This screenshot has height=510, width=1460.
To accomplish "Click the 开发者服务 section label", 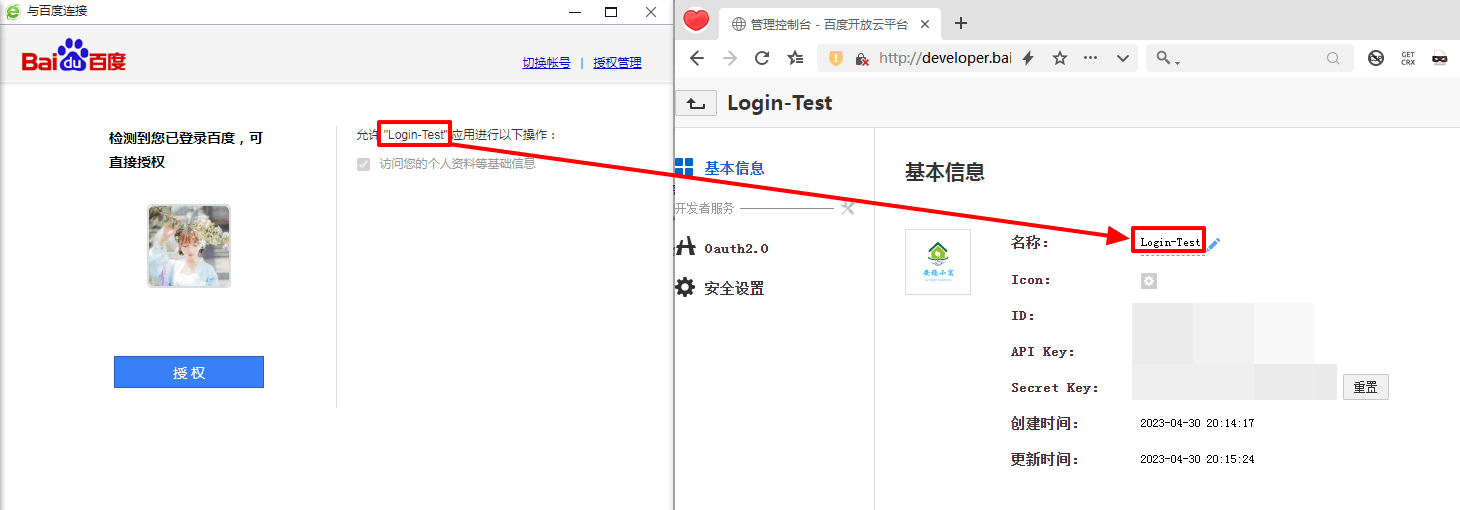I will [705, 208].
